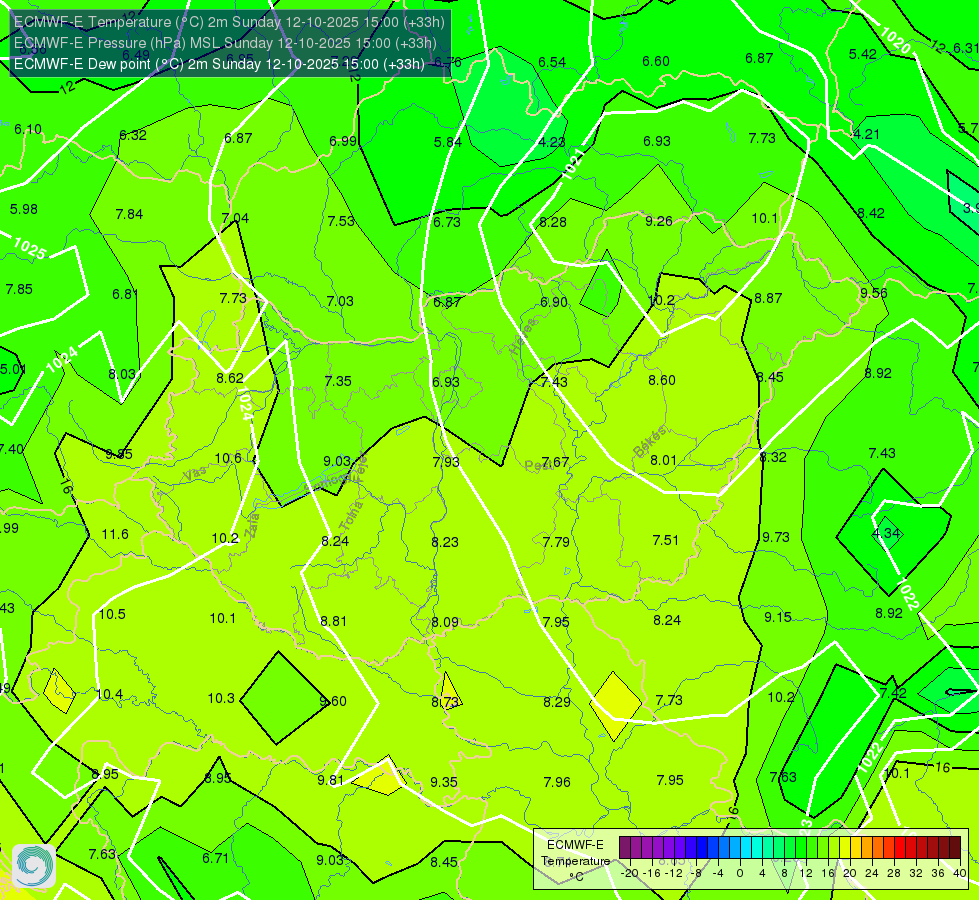Click the 8.32 temperature value
Screen dimensions: 979x900
point(772,457)
